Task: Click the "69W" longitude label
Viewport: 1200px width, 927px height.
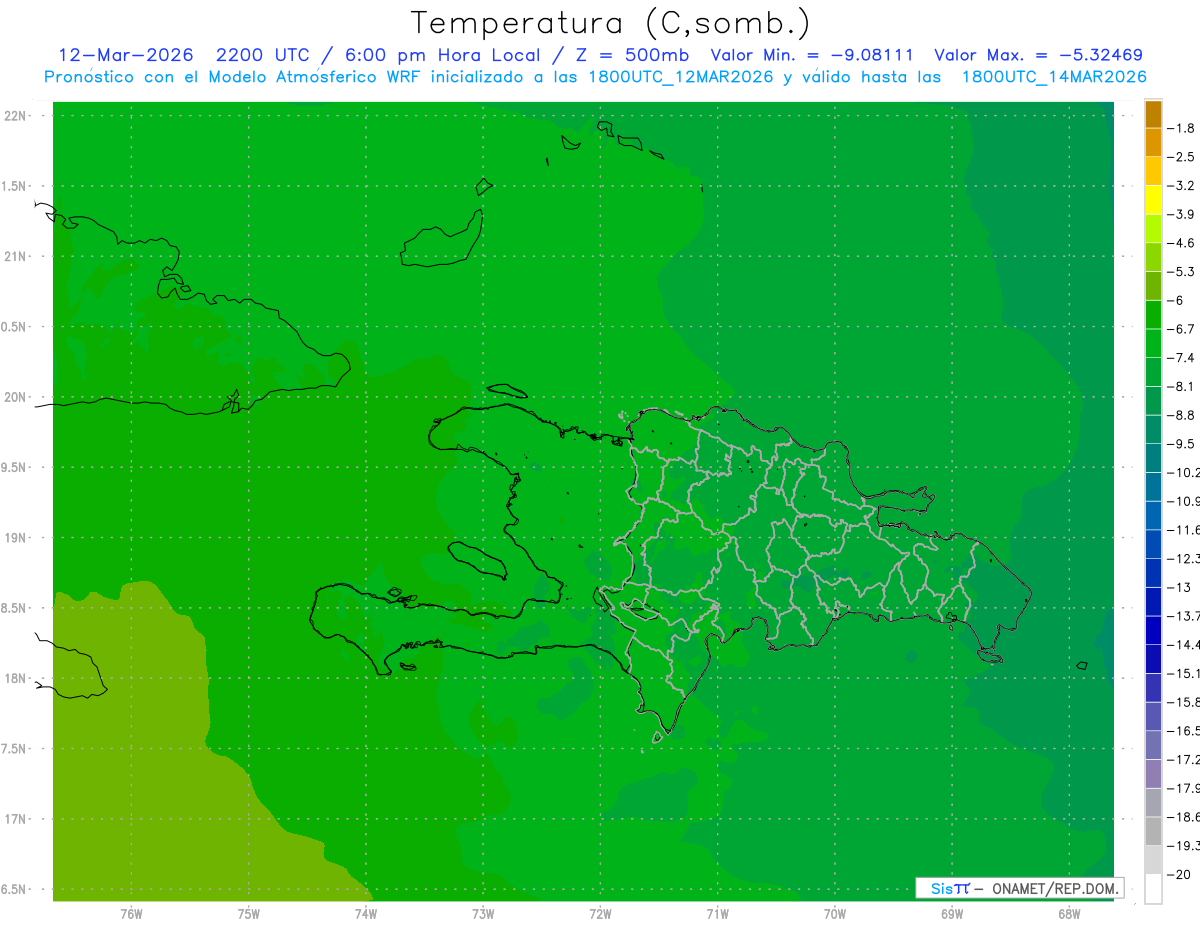Action: 952,914
